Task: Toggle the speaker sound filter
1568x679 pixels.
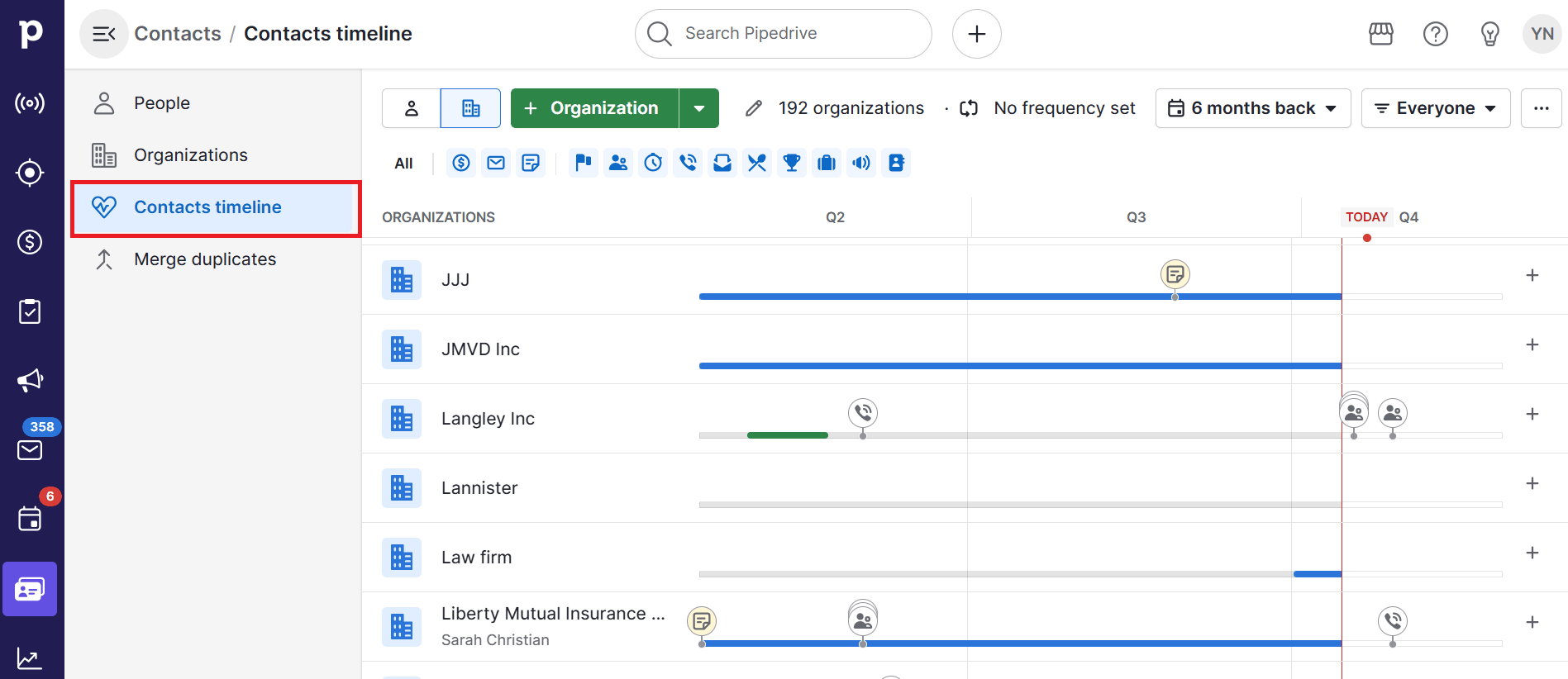Action: pos(861,163)
